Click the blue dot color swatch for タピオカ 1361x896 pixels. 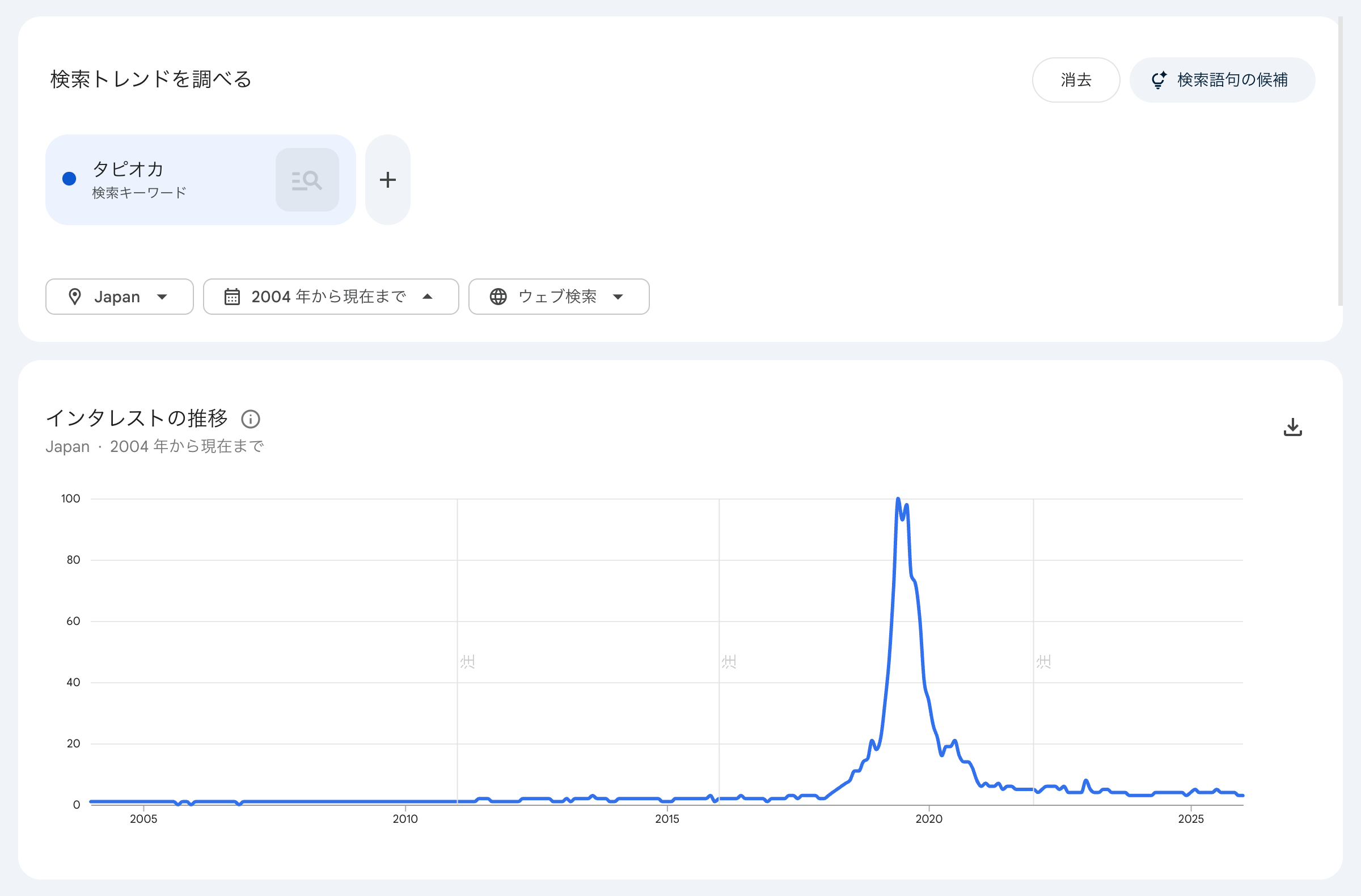point(69,179)
